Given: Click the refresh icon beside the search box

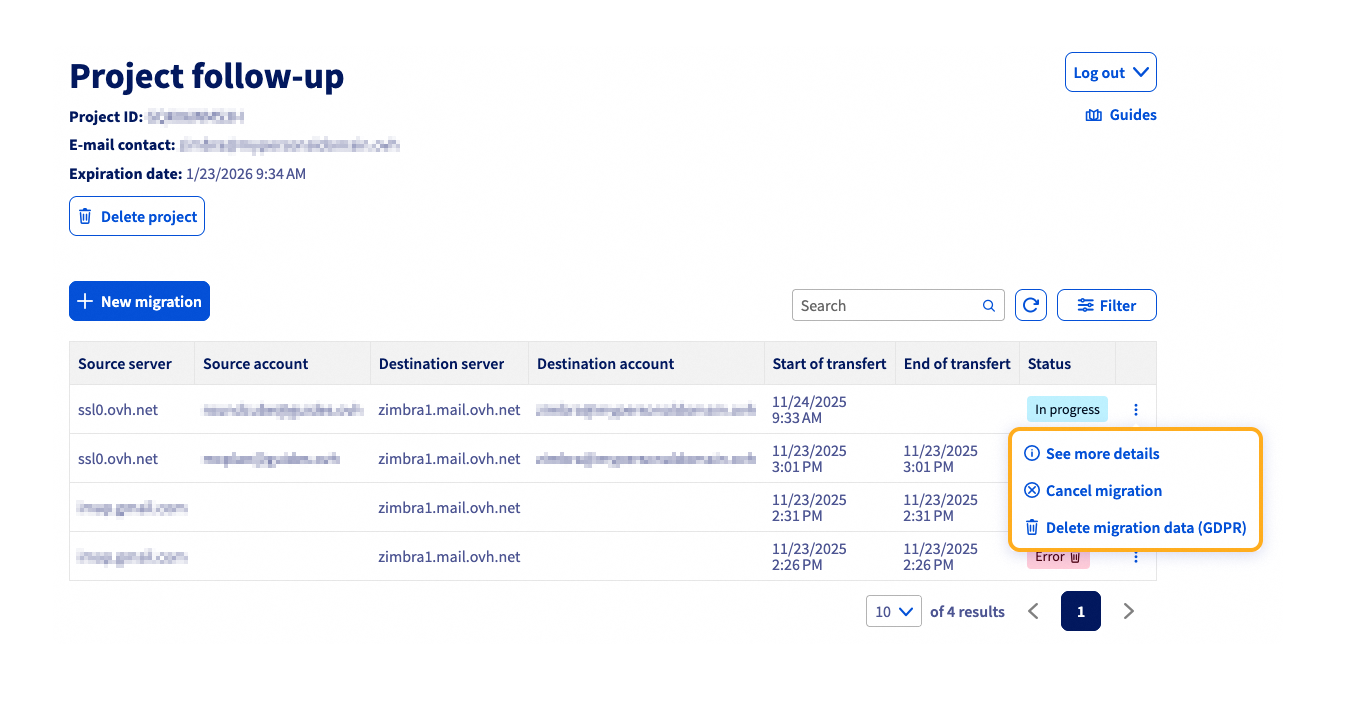Looking at the screenshot, I should tap(1031, 306).
